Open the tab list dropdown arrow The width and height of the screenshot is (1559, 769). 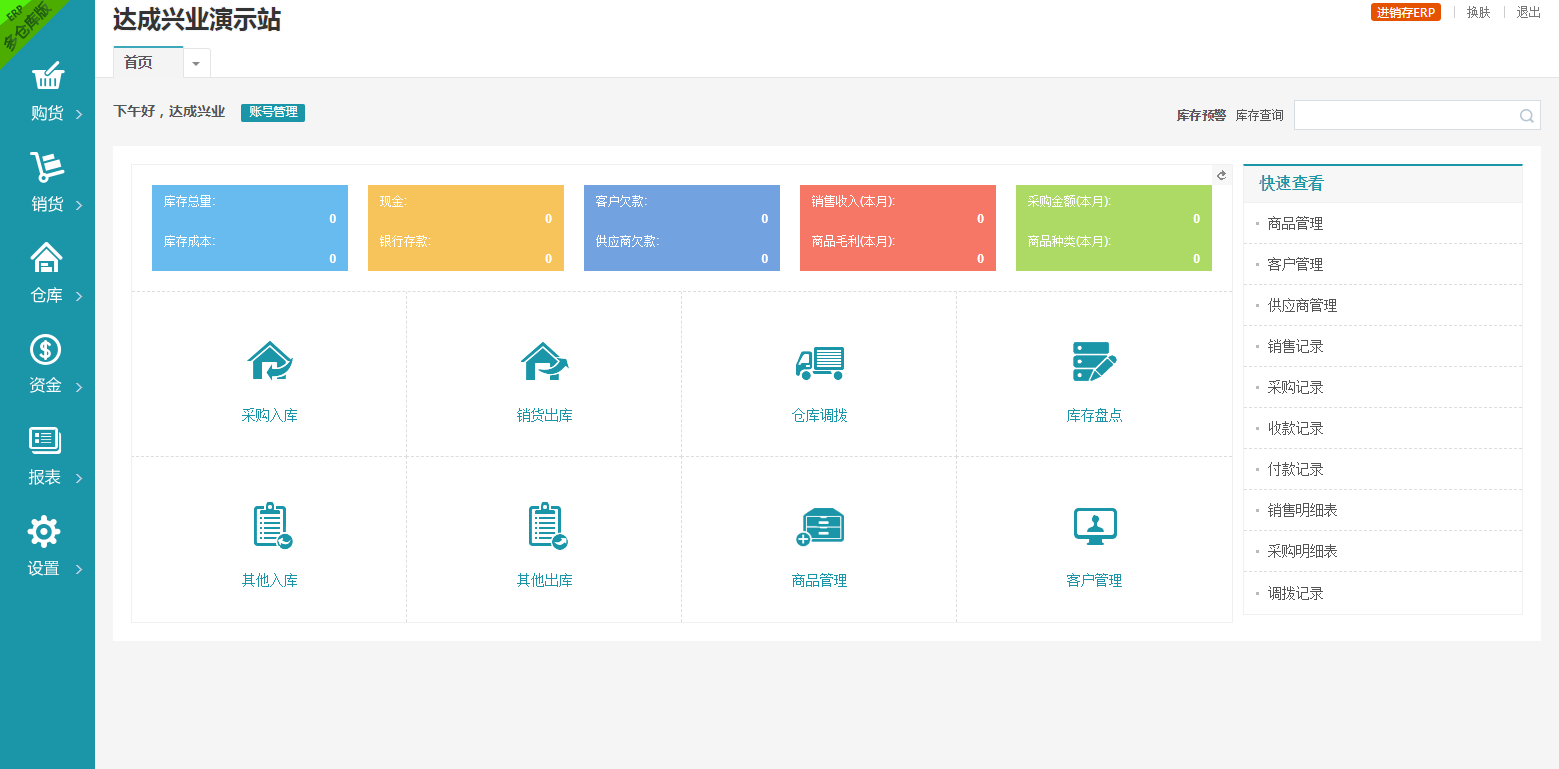pos(196,63)
